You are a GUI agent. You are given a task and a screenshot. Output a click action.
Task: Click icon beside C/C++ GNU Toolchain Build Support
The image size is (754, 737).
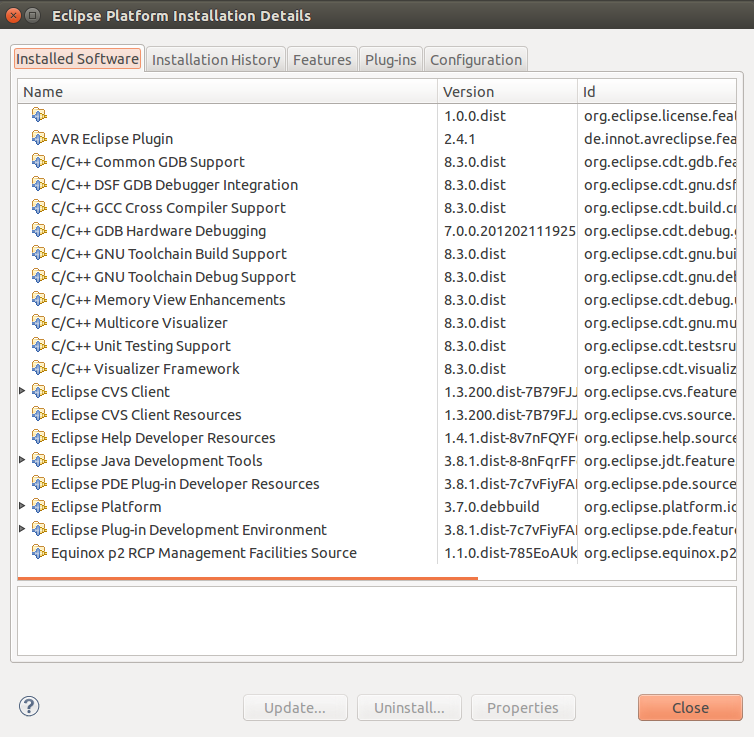(39, 253)
